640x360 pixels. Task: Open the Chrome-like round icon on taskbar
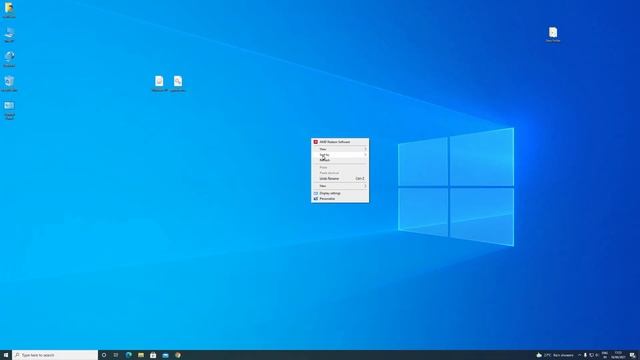coord(178,355)
